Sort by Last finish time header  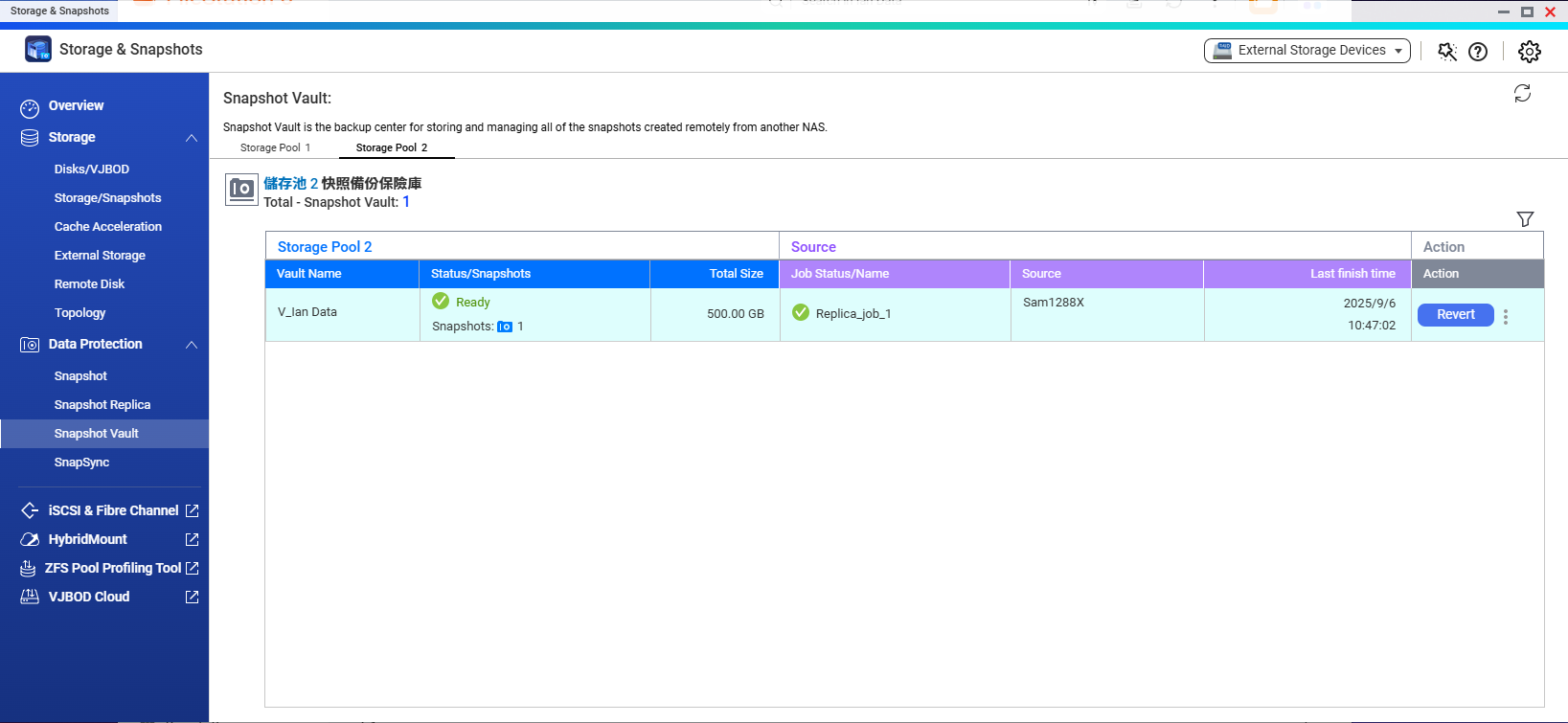click(x=1307, y=274)
